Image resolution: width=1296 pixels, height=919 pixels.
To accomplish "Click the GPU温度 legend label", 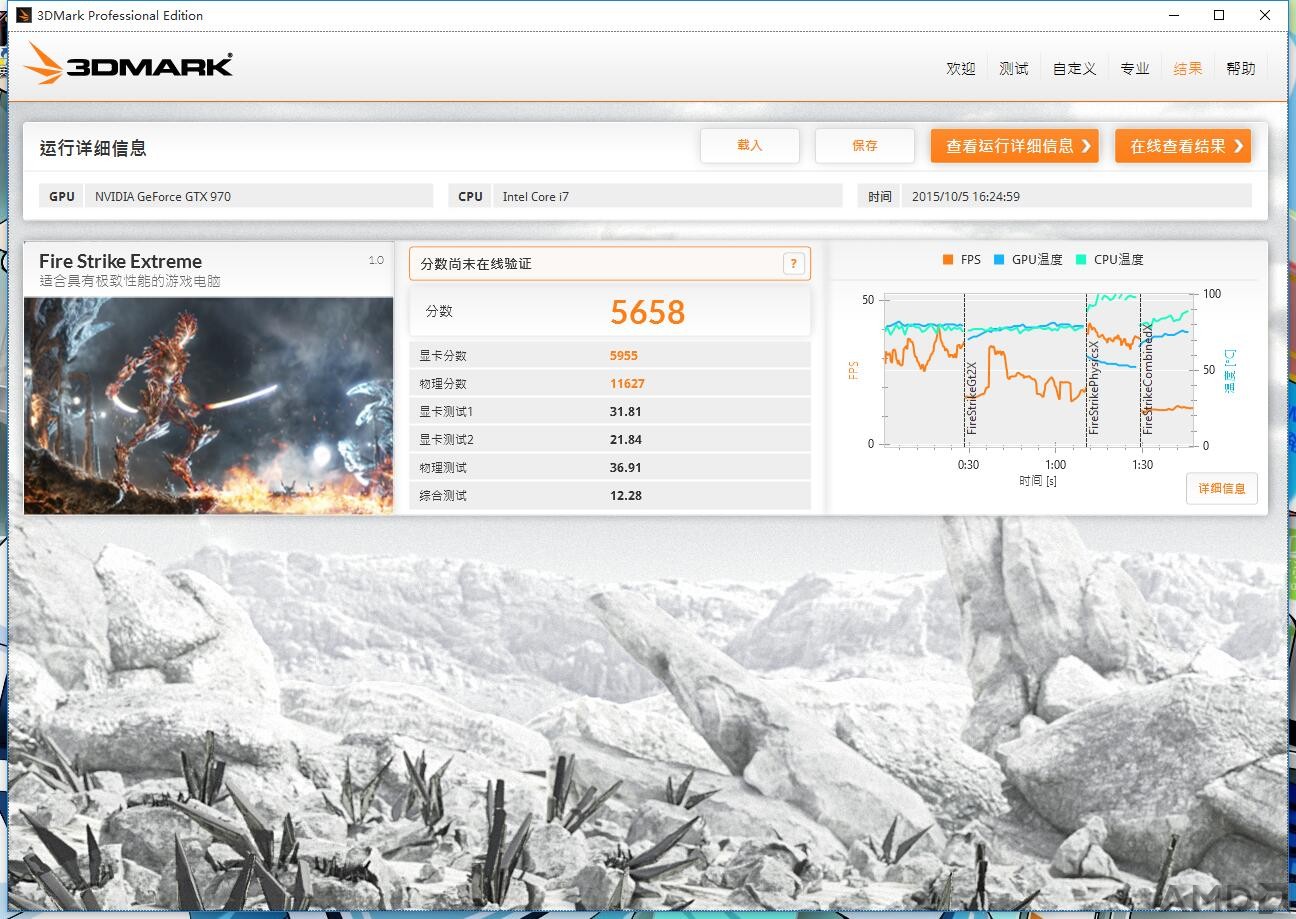I will point(1037,260).
